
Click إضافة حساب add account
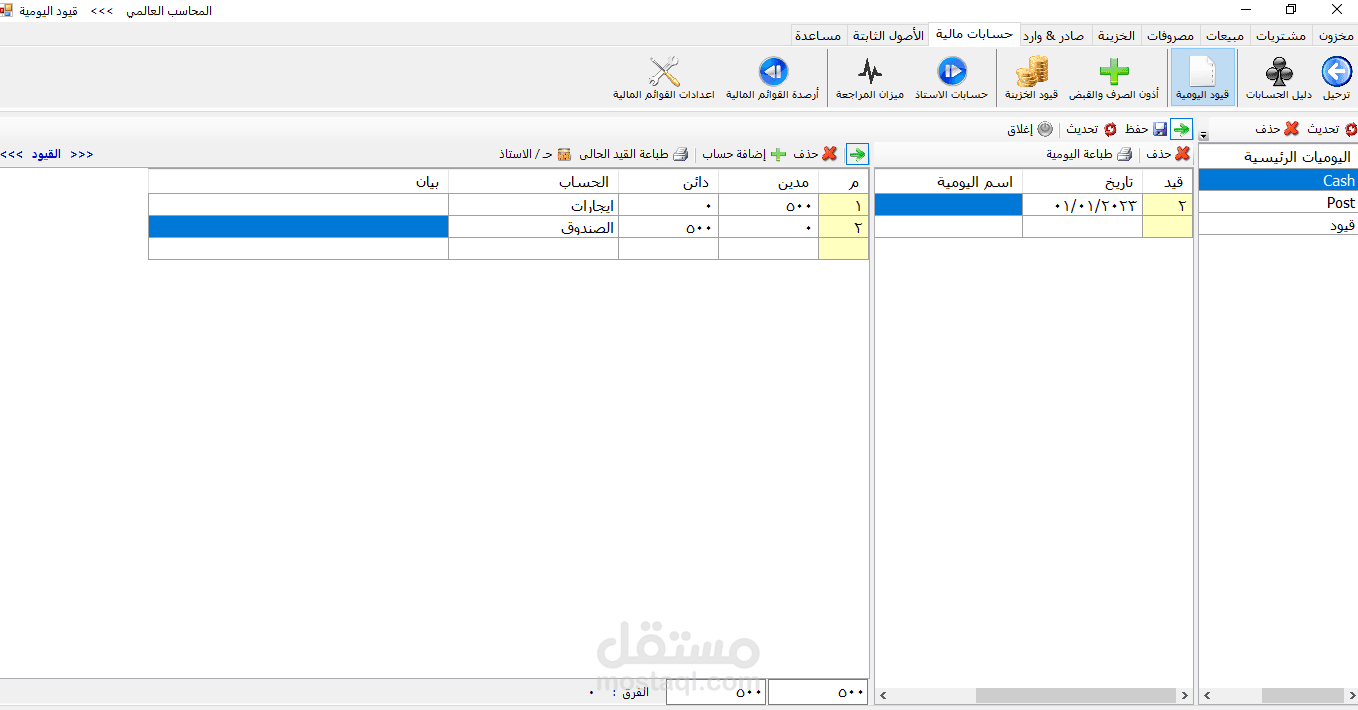744,154
